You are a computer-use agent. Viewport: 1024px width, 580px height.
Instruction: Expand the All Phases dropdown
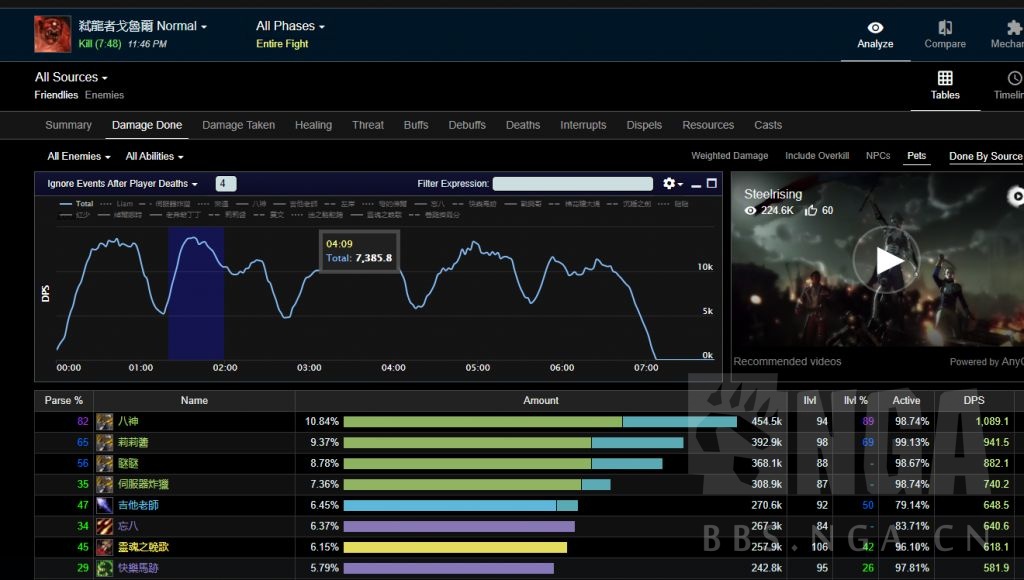(x=290, y=26)
